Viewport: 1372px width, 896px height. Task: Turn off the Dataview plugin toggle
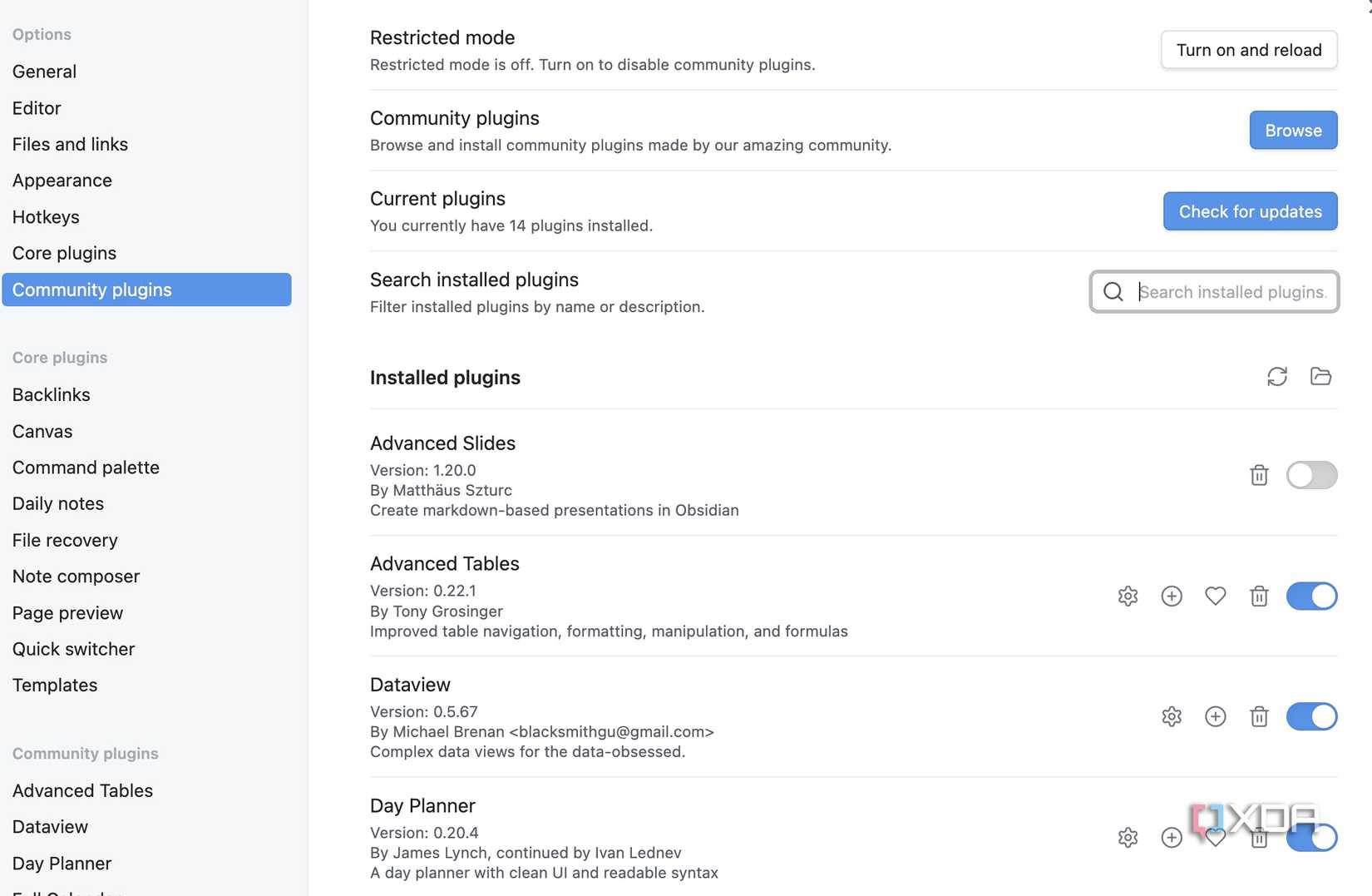click(x=1311, y=716)
